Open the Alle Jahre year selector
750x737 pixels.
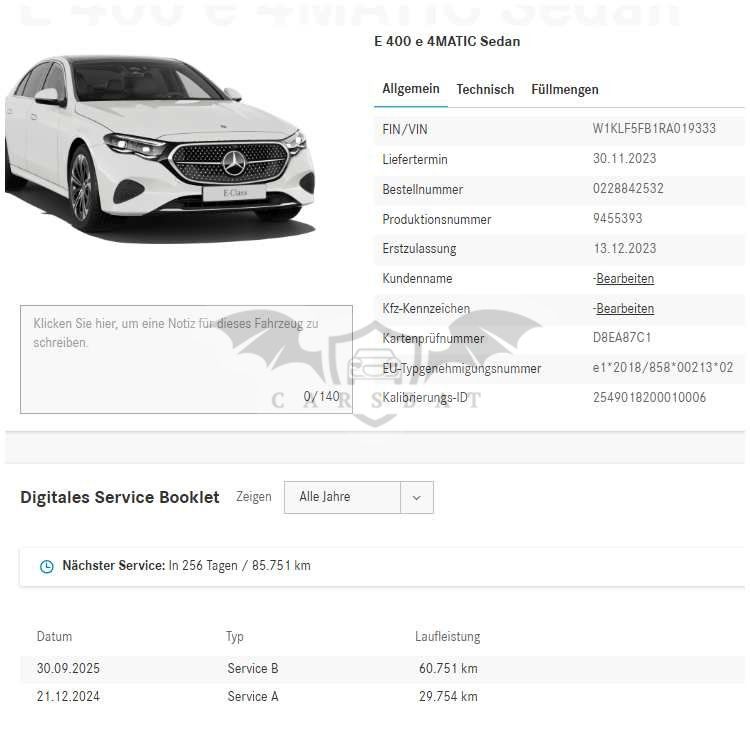click(359, 497)
